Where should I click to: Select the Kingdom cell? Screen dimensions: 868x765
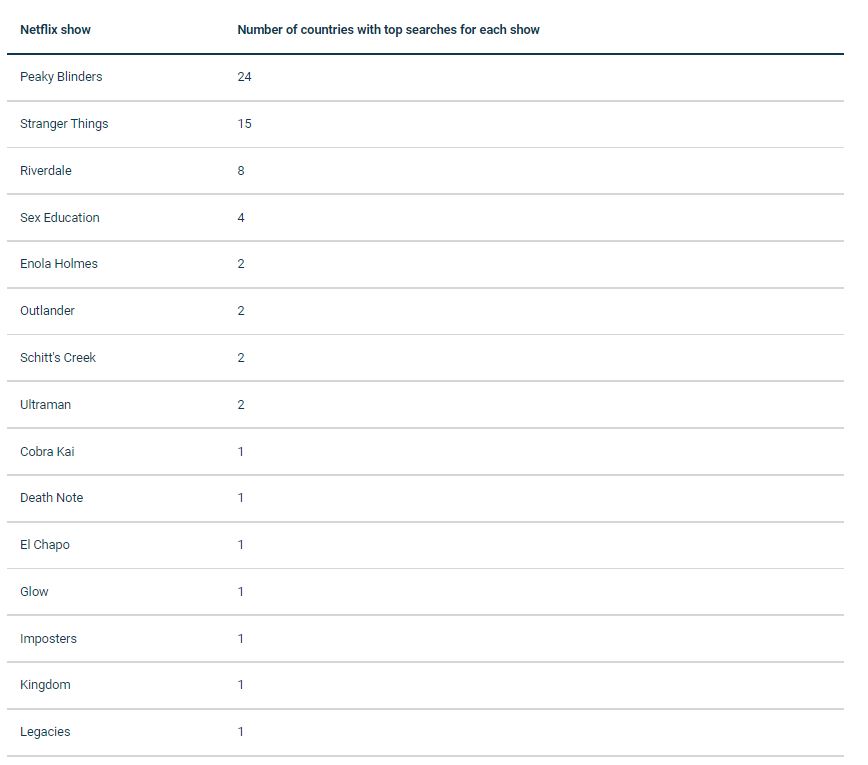click(x=45, y=685)
